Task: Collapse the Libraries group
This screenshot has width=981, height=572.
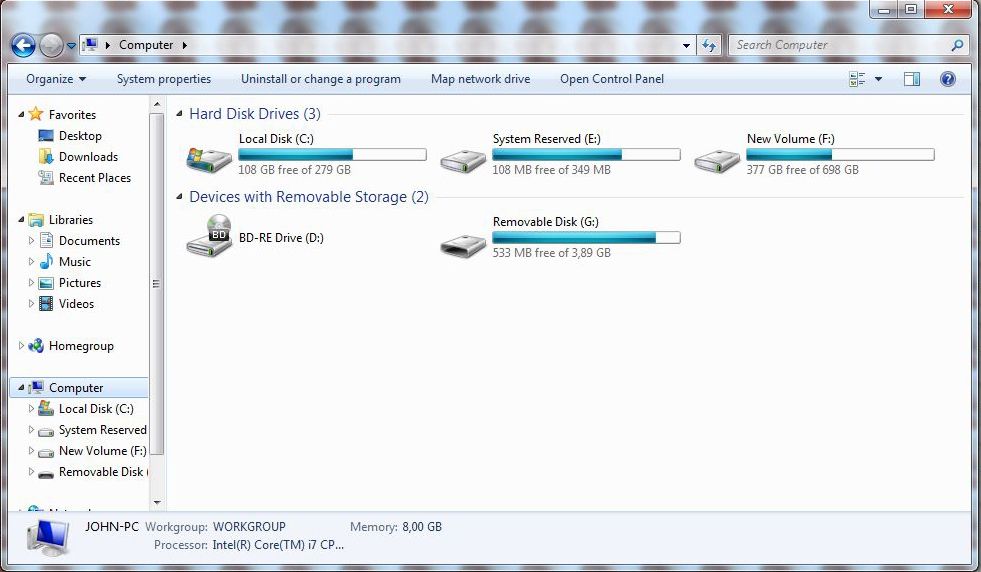Action: click(21, 220)
